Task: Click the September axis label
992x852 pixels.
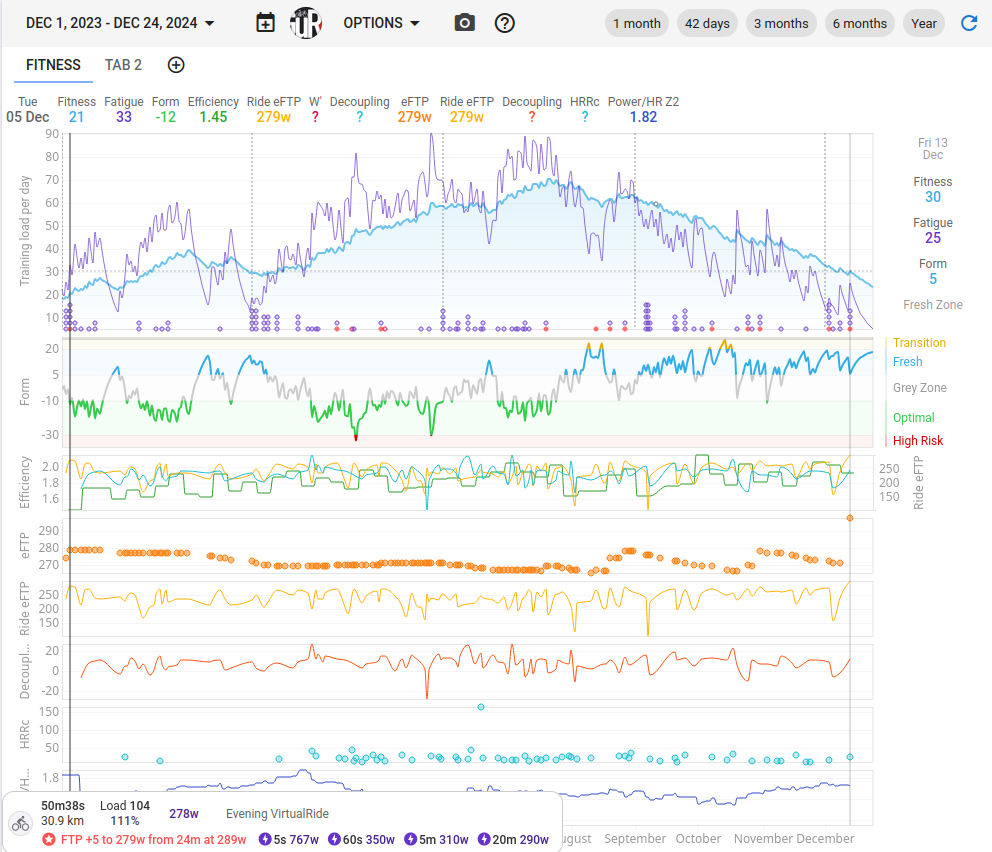Action: pos(635,839)
